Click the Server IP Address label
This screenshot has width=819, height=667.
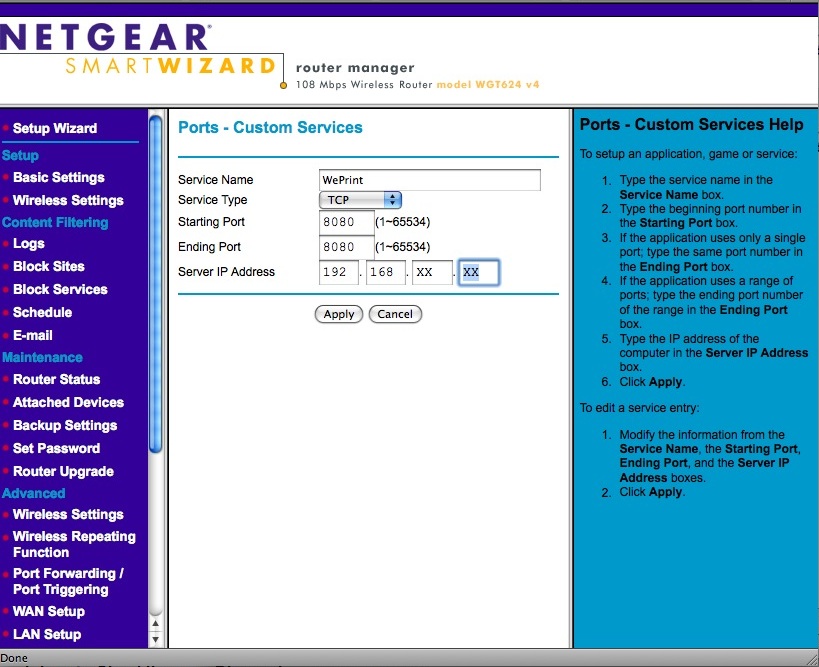(x=226, y=272)
